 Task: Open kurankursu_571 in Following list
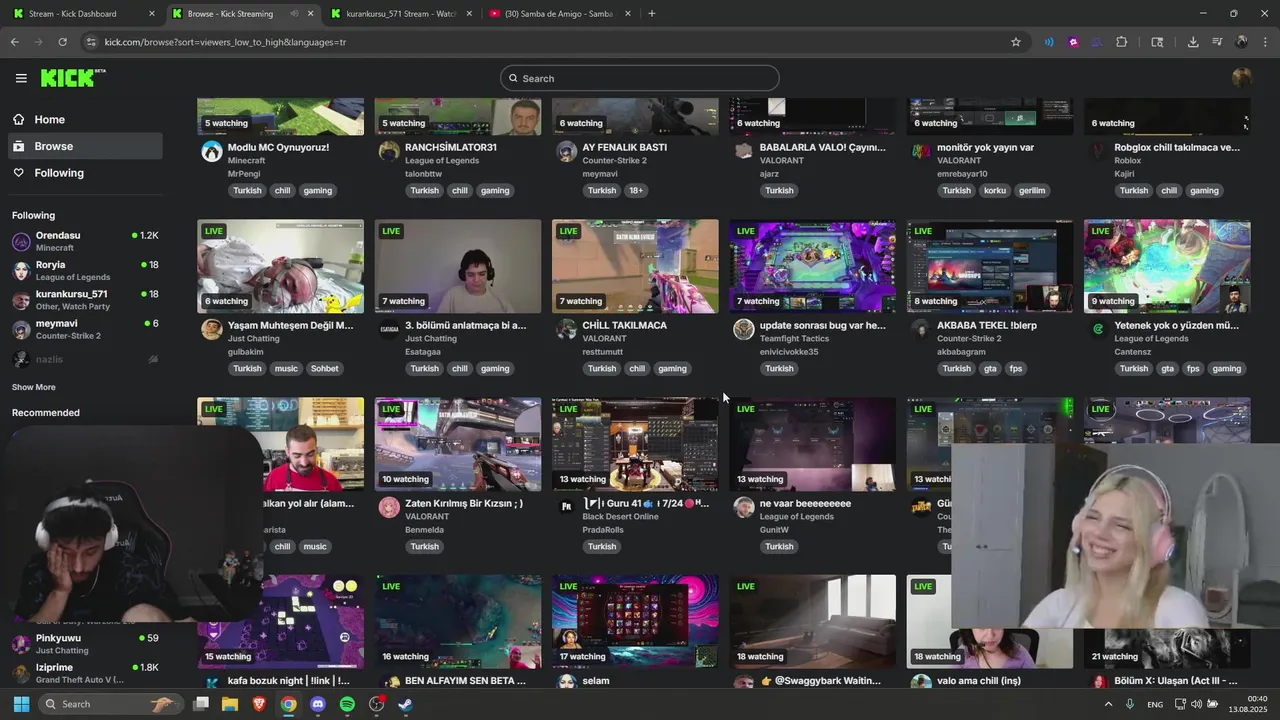[x=84, y=300]
